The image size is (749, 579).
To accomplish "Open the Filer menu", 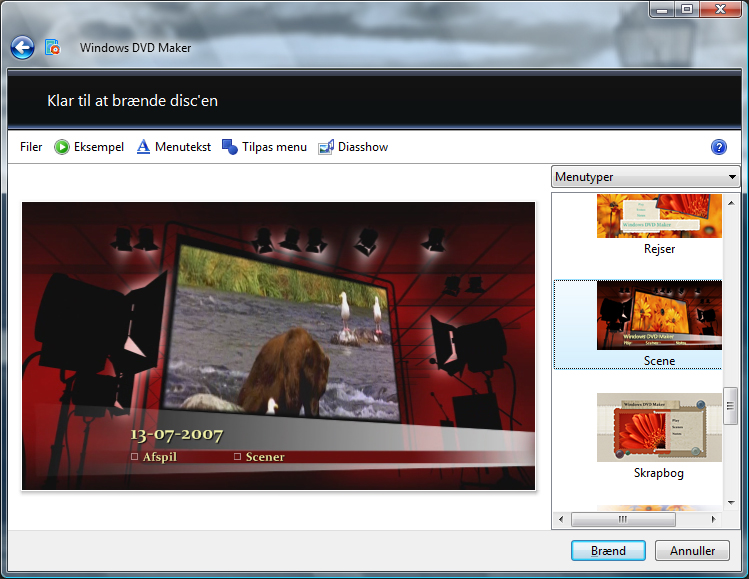I will 31,147.
